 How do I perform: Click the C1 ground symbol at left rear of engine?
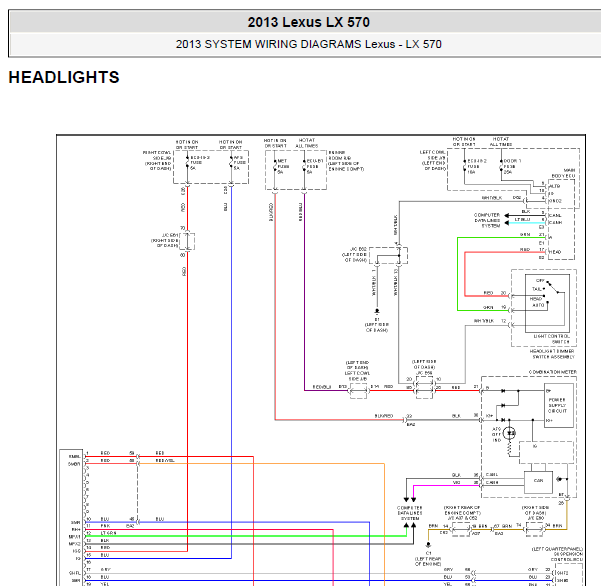tap(428, 544)
